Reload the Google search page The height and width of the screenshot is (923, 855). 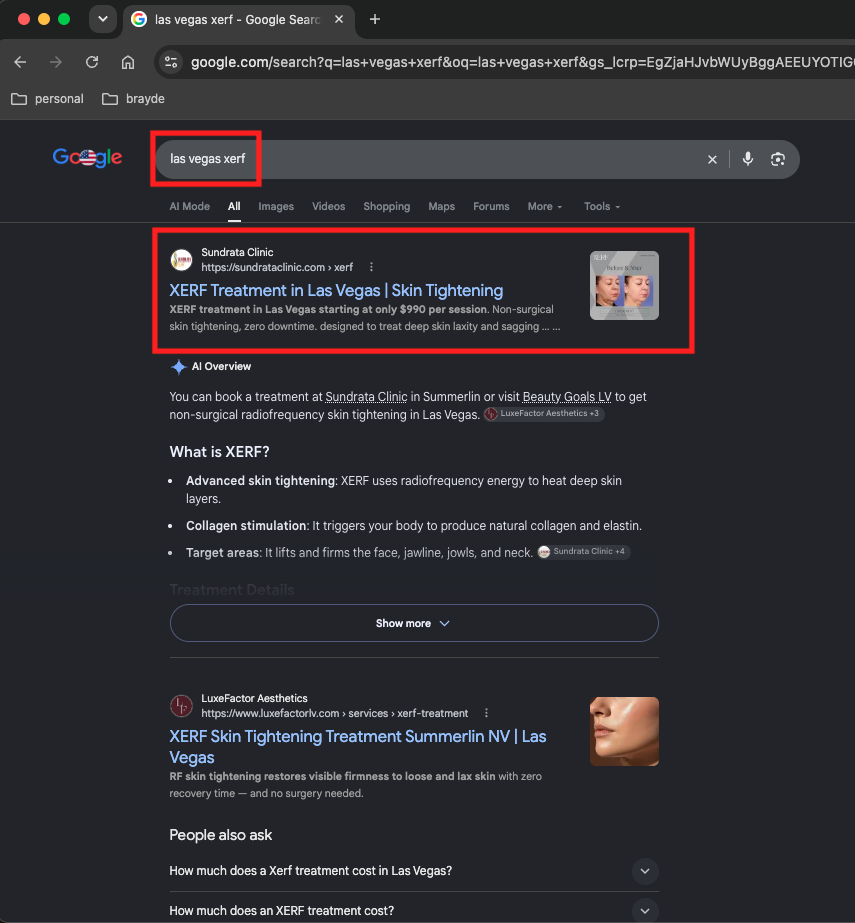(x=92, y=62)
